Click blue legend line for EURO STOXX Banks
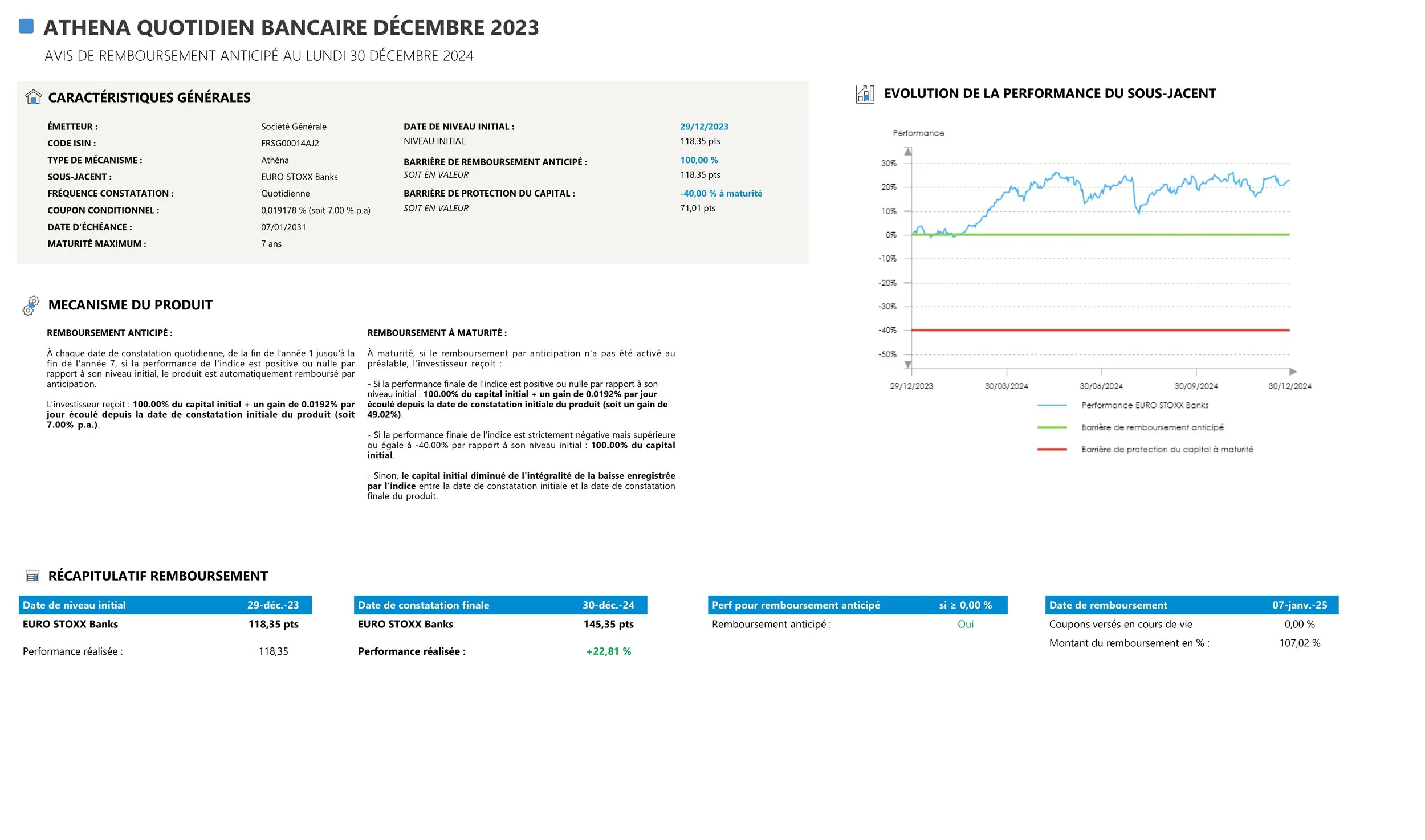 point(1052,405)
